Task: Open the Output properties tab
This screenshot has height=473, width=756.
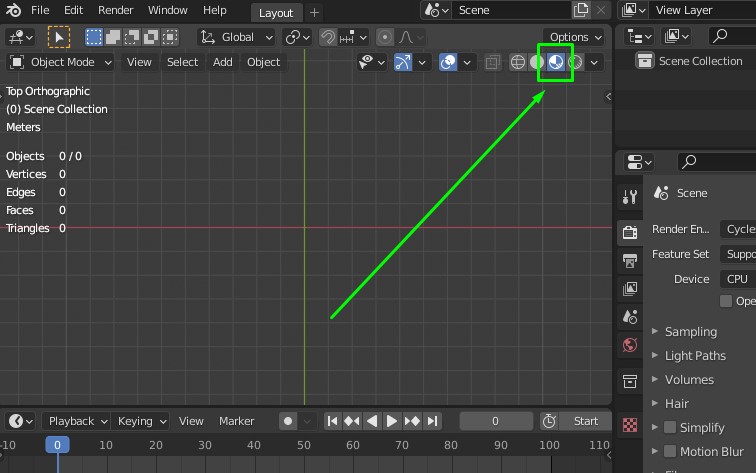Action: tap(630, 261)
